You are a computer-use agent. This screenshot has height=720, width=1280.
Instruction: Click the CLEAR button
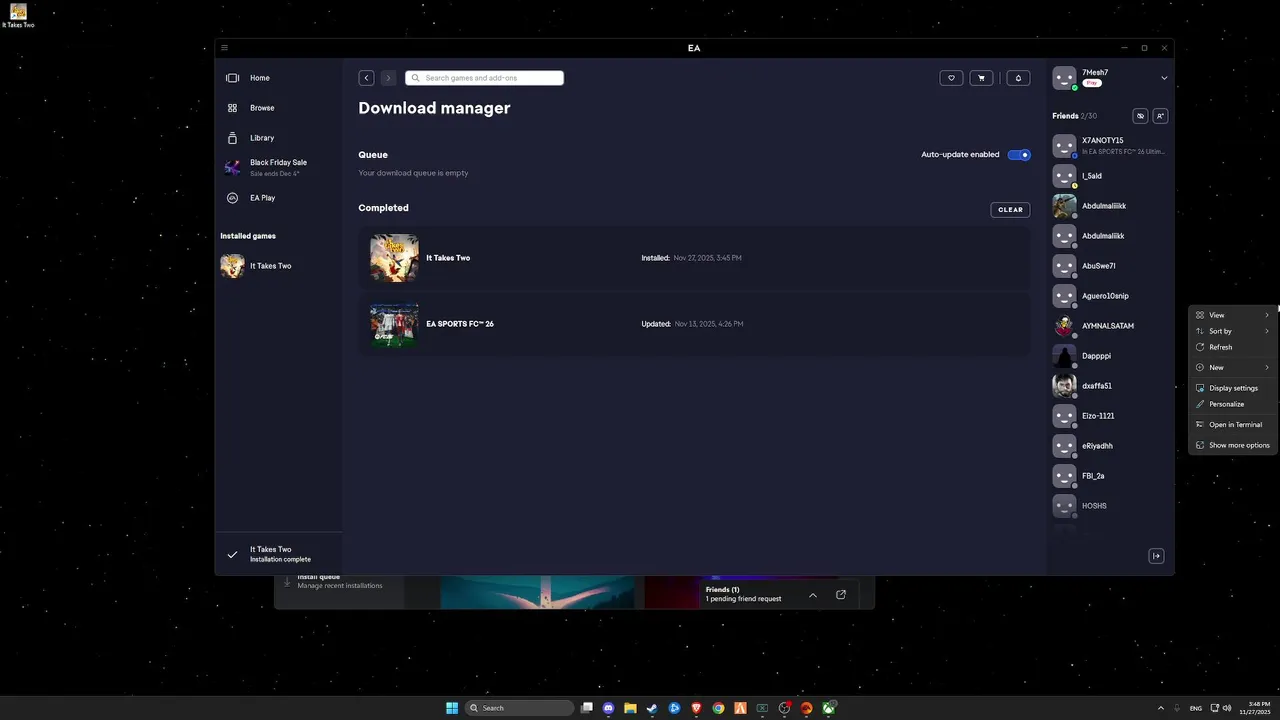pyautogui.click(x=1010, y=210)
